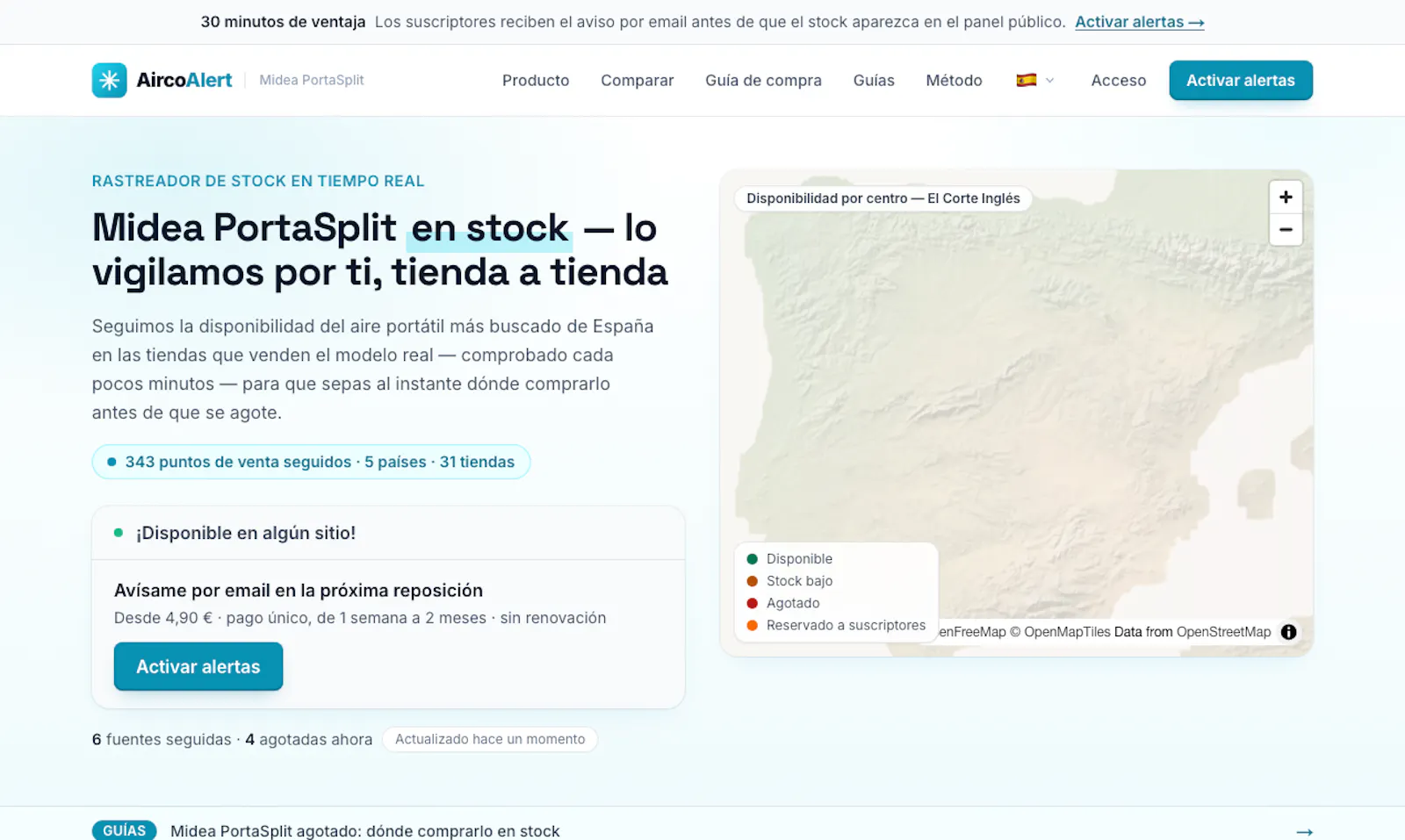Open the Método page
This screenshot has height=840, width=1405.
(954, 80)
